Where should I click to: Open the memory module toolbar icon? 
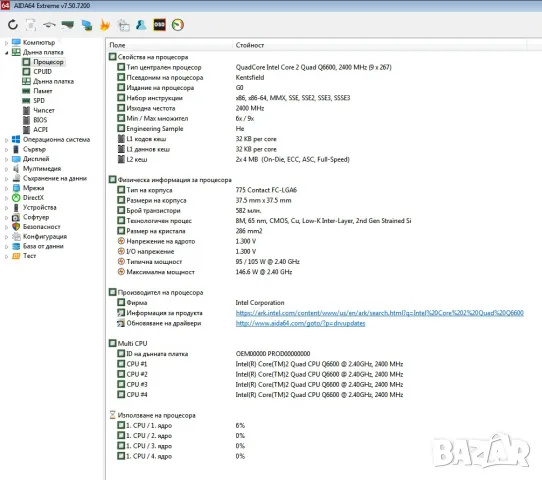pyautogui.click(x=67, y=25)
